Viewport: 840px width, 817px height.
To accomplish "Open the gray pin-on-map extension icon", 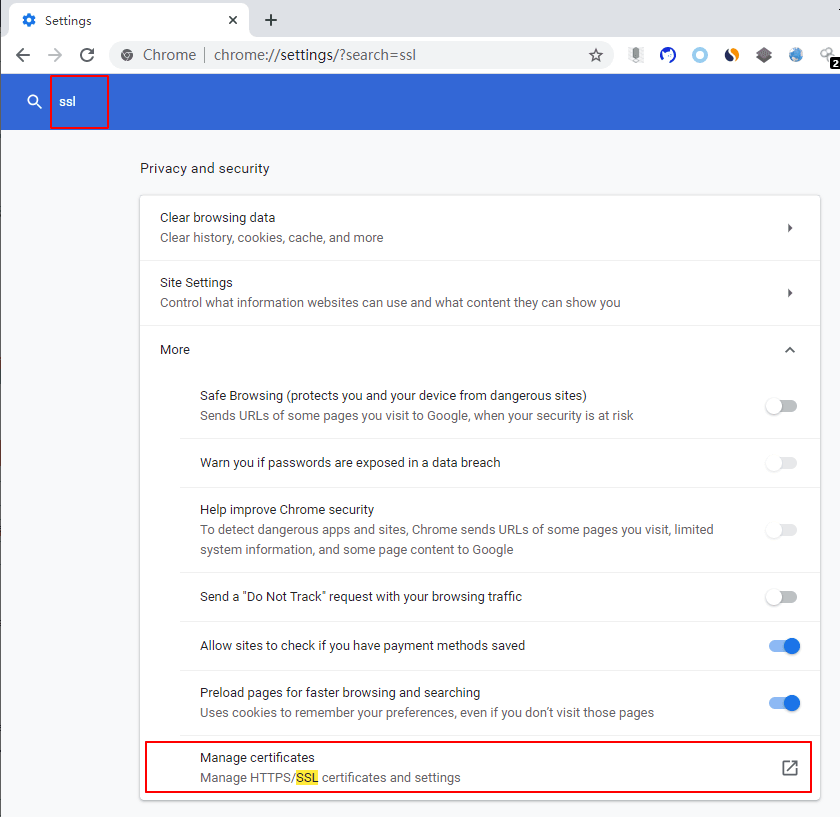I will tap(636, 55).
